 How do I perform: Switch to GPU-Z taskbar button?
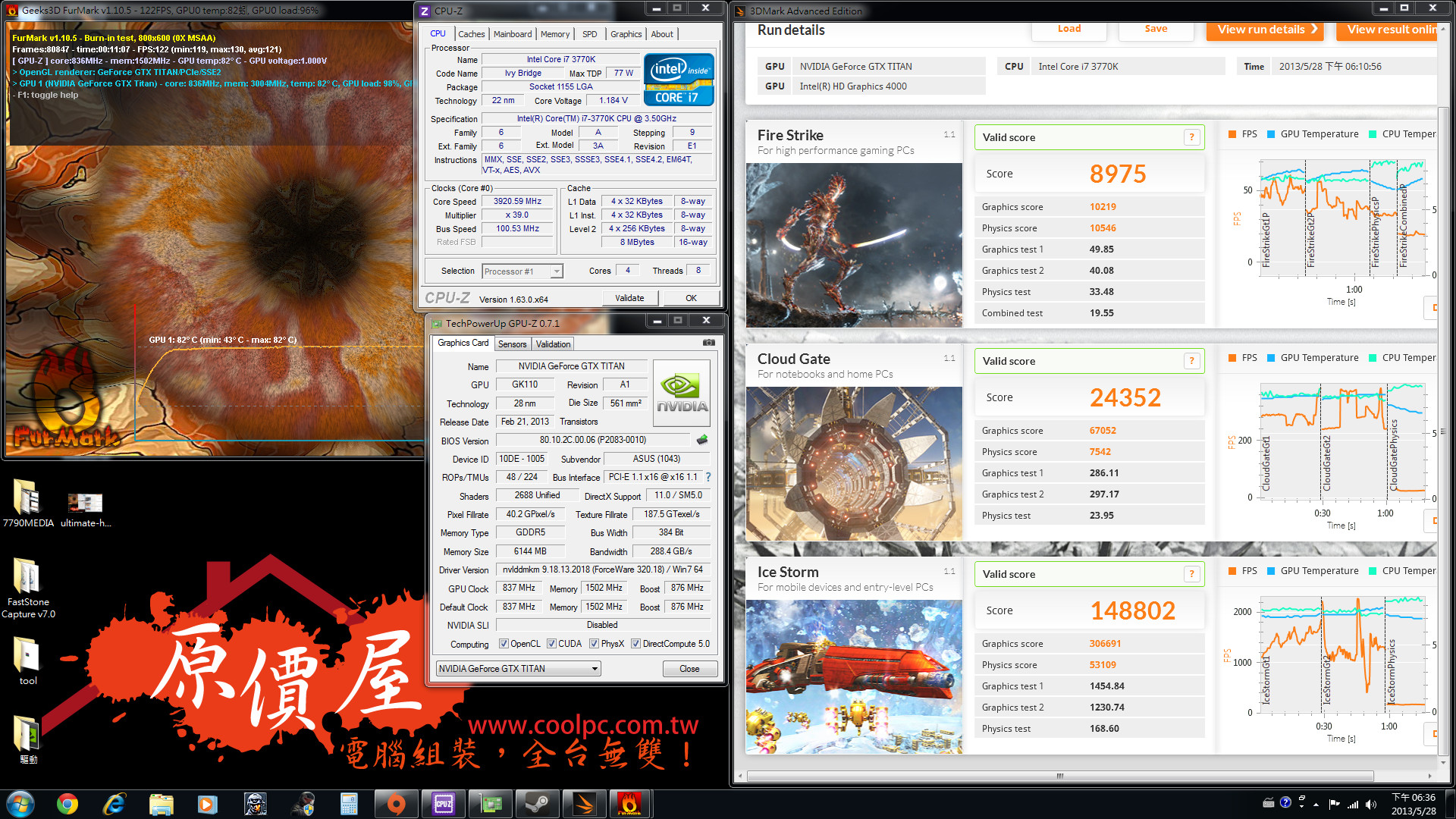click(x=490, y=804)
